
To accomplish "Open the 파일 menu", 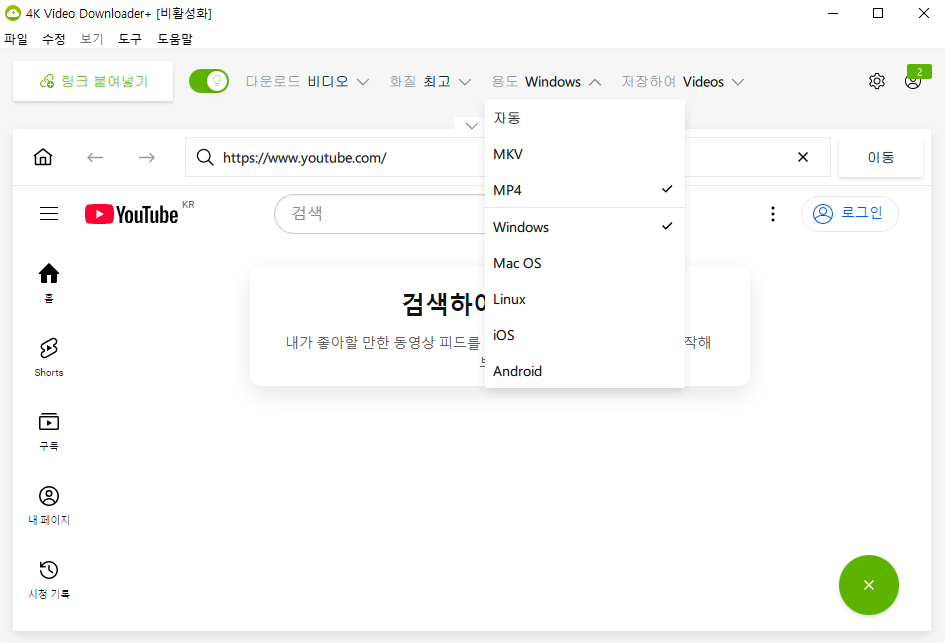I will [x=16, y=39].
